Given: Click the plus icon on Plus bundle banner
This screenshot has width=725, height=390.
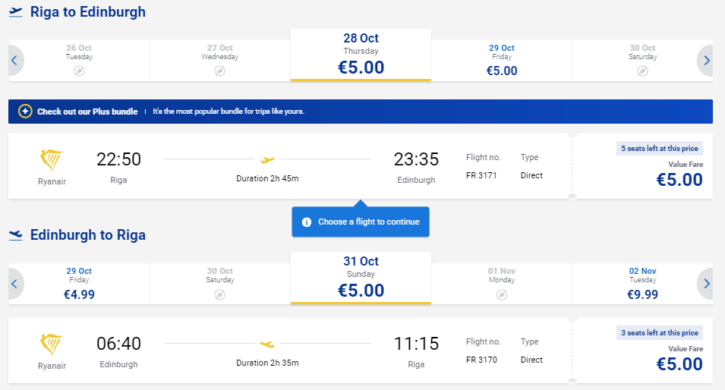Looking at the screenshot, I should [25, 111].
